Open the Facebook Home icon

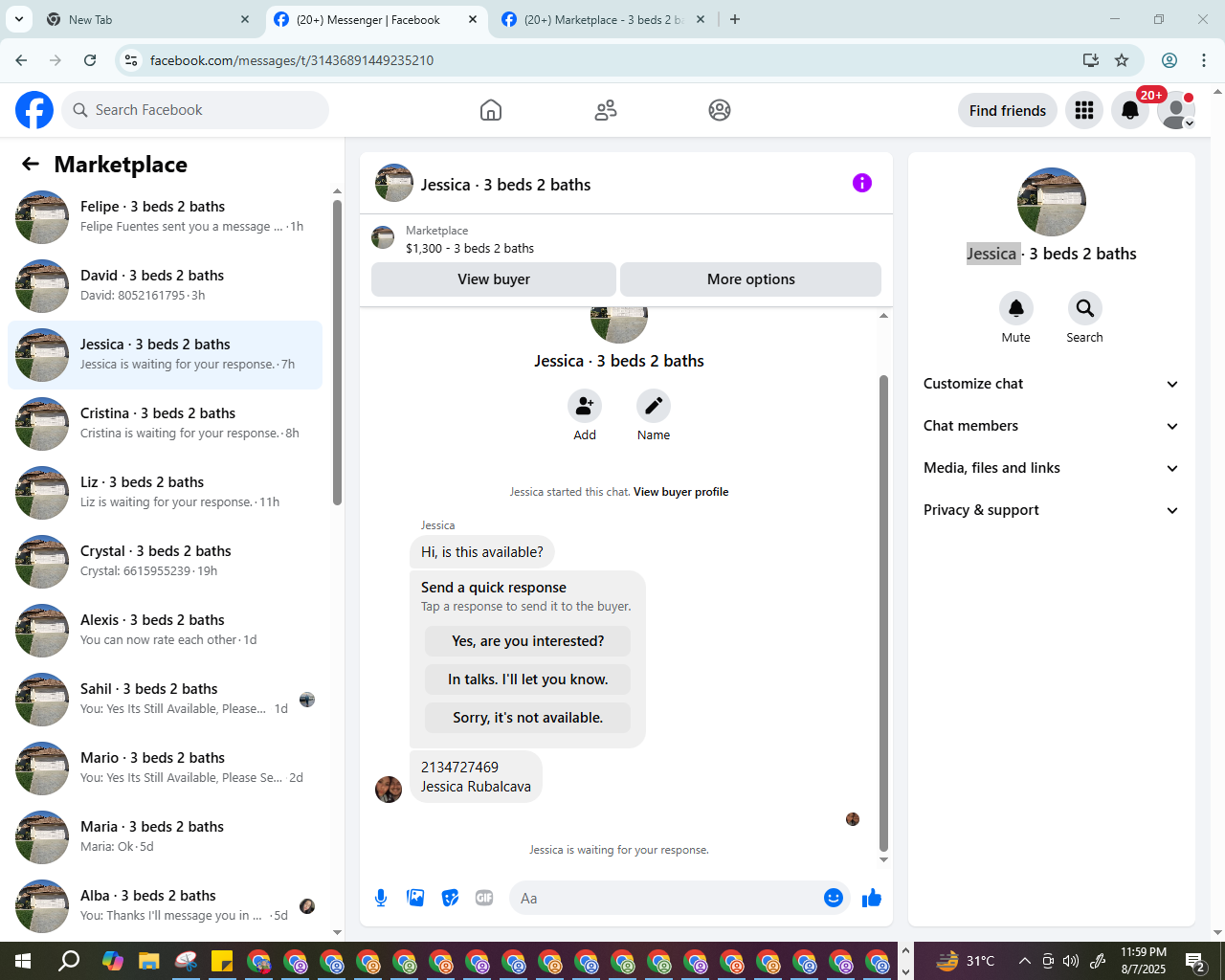pyautogui.click(x=491, y=110)
